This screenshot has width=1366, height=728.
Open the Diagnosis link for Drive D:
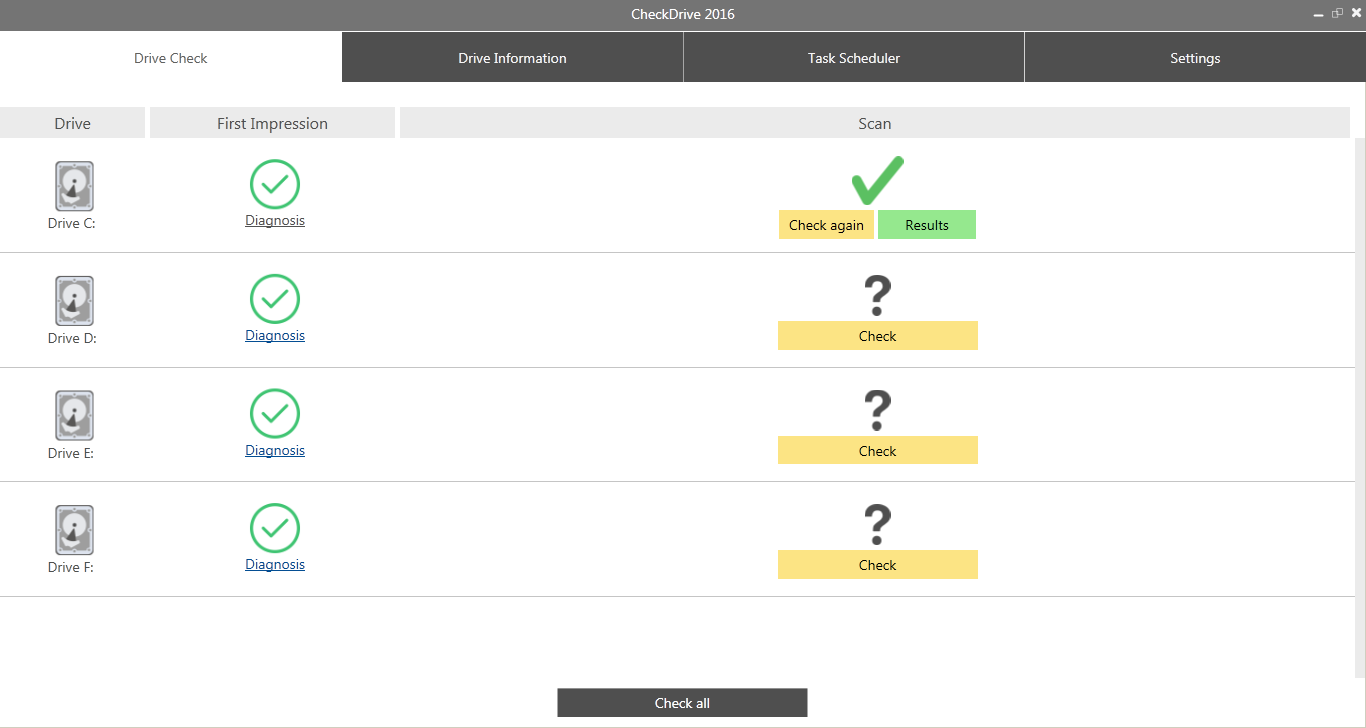click(275, 335)
